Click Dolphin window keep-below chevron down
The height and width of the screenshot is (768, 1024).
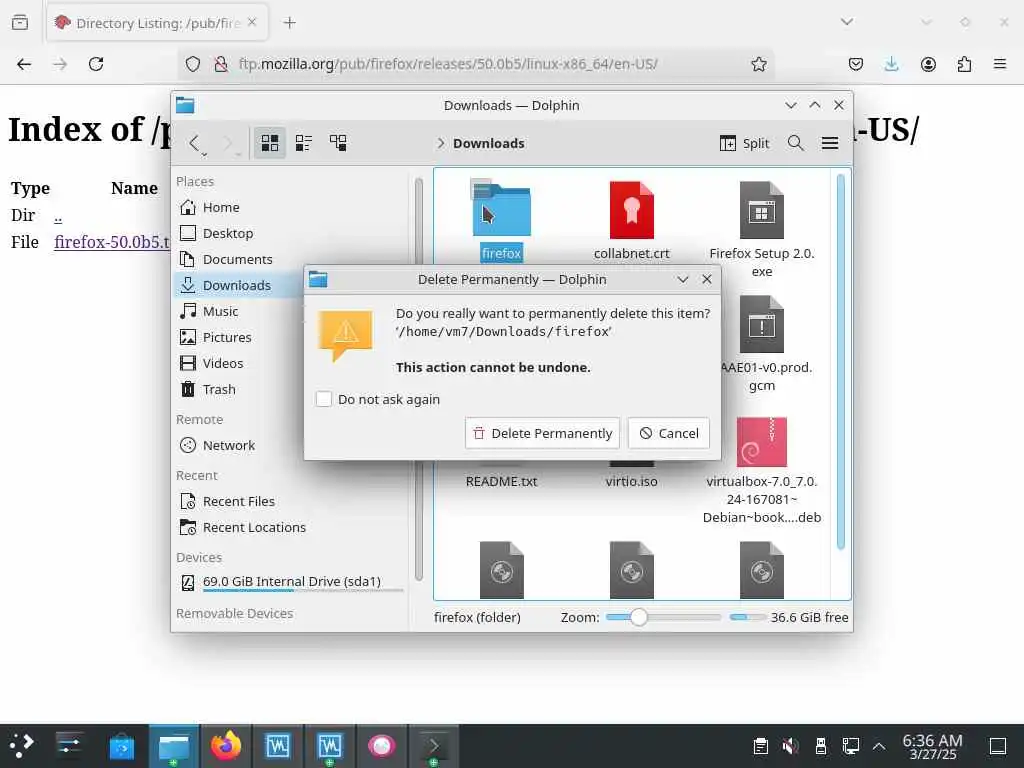791,105
